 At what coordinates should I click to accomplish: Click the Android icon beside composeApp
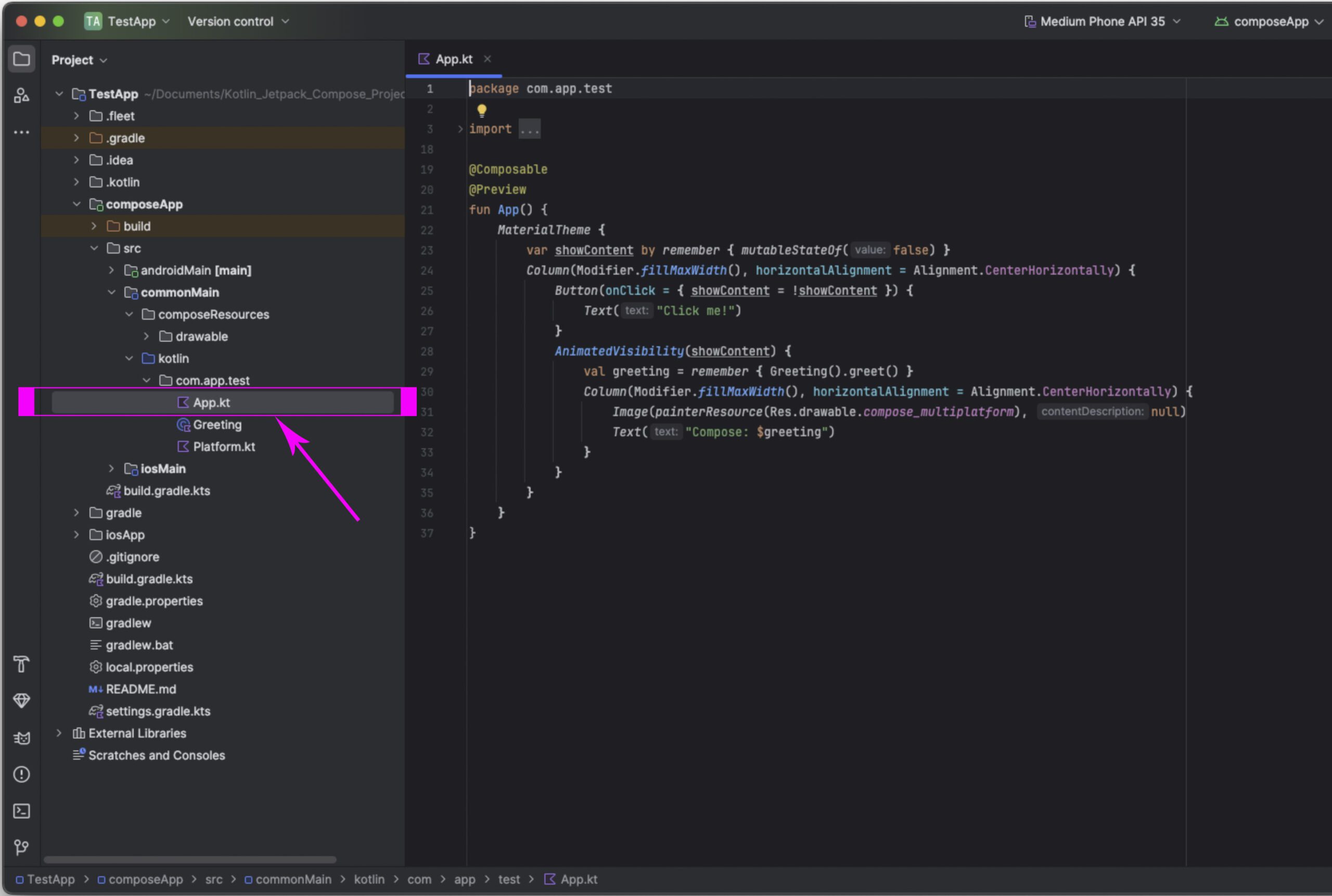(1221, 22)
